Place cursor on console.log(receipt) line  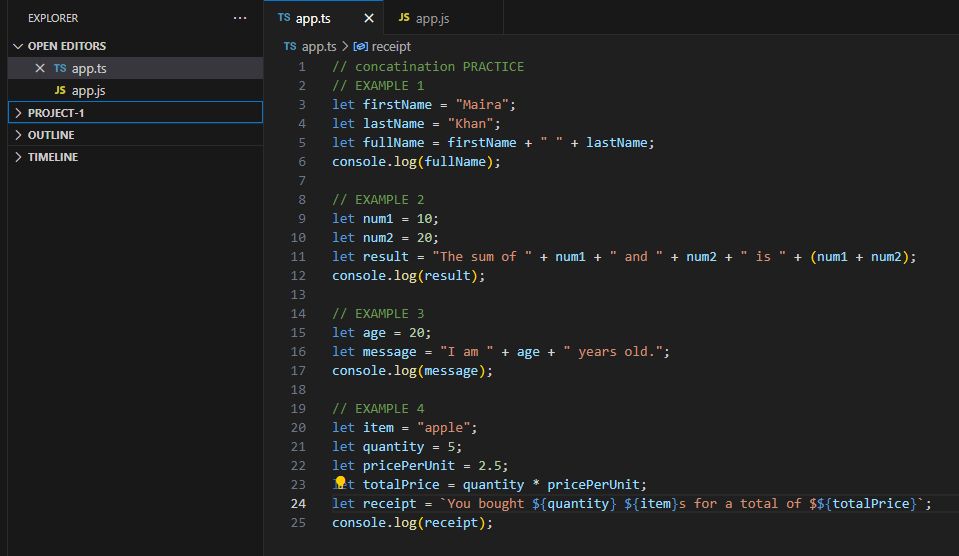pos(412,523)
